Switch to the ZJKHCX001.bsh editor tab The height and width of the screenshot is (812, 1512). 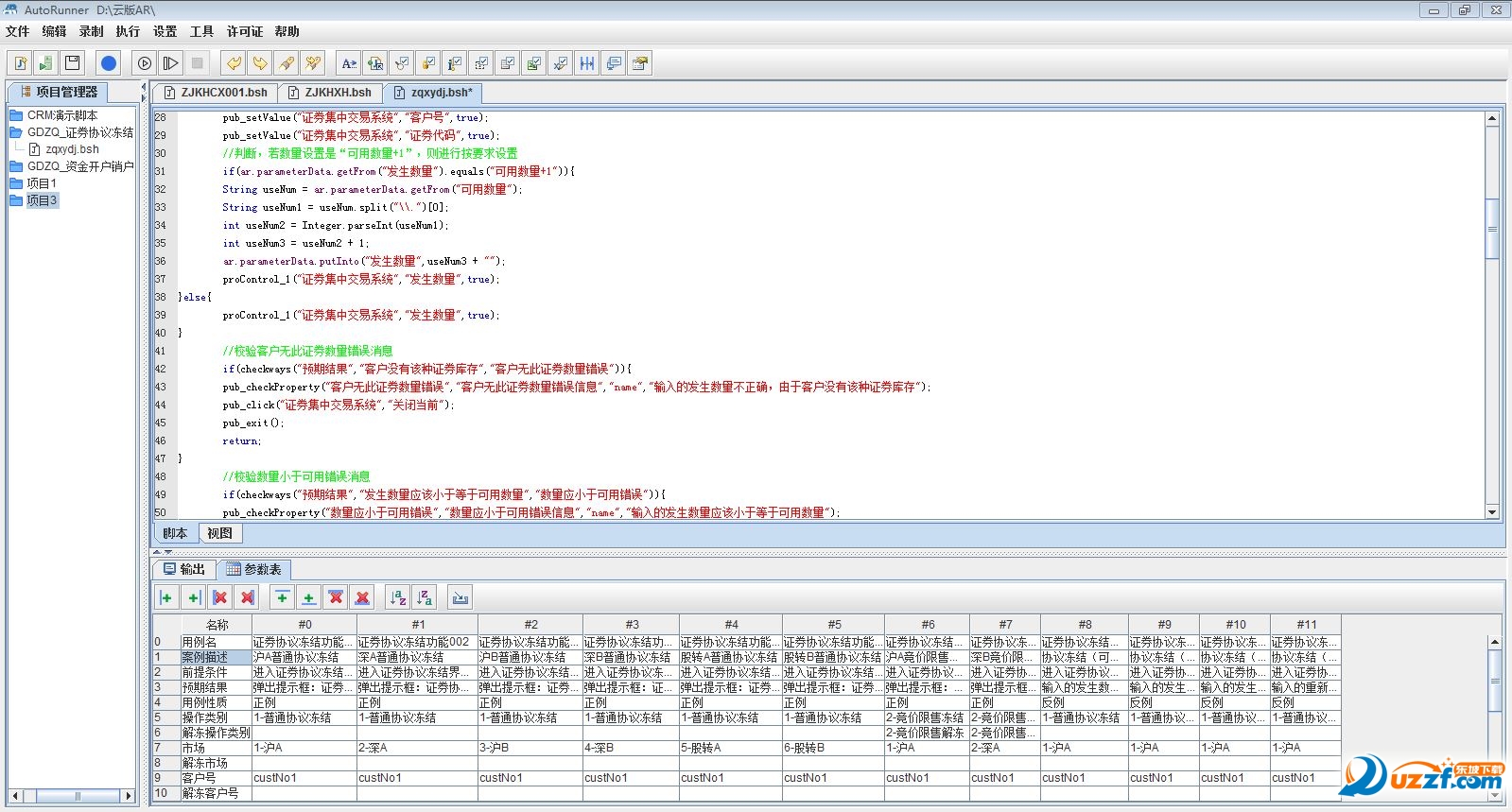click(x=216, y=93)
